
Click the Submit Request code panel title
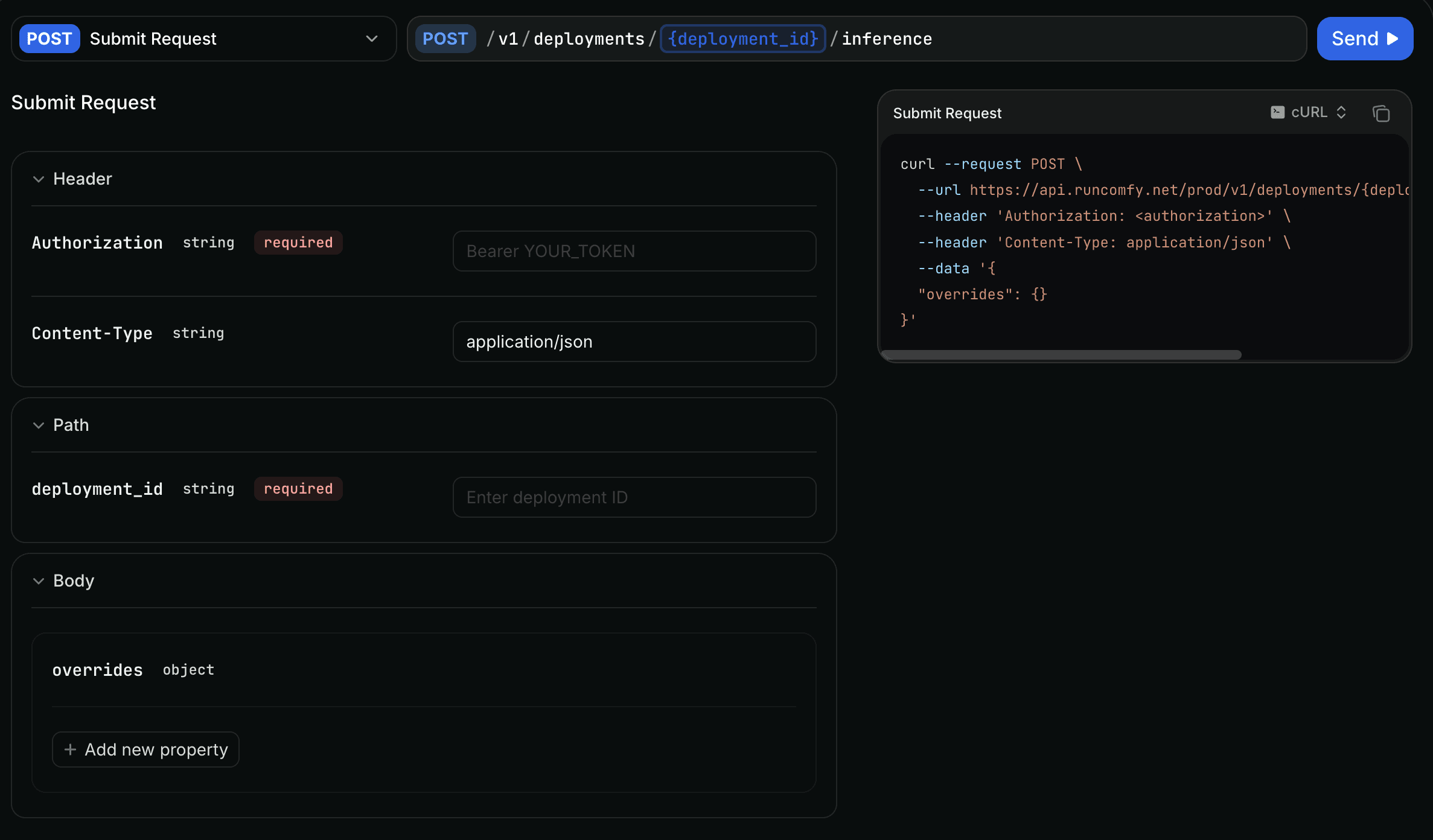pyautogui.click(x=946, y=113)
